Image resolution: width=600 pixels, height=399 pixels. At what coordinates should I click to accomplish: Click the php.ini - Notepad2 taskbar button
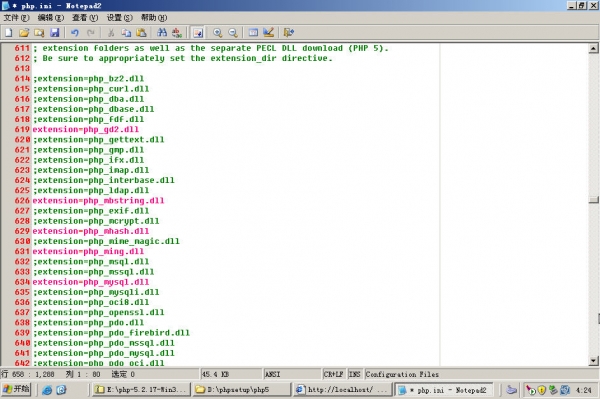pyautogui.click(x=443, y=389)
